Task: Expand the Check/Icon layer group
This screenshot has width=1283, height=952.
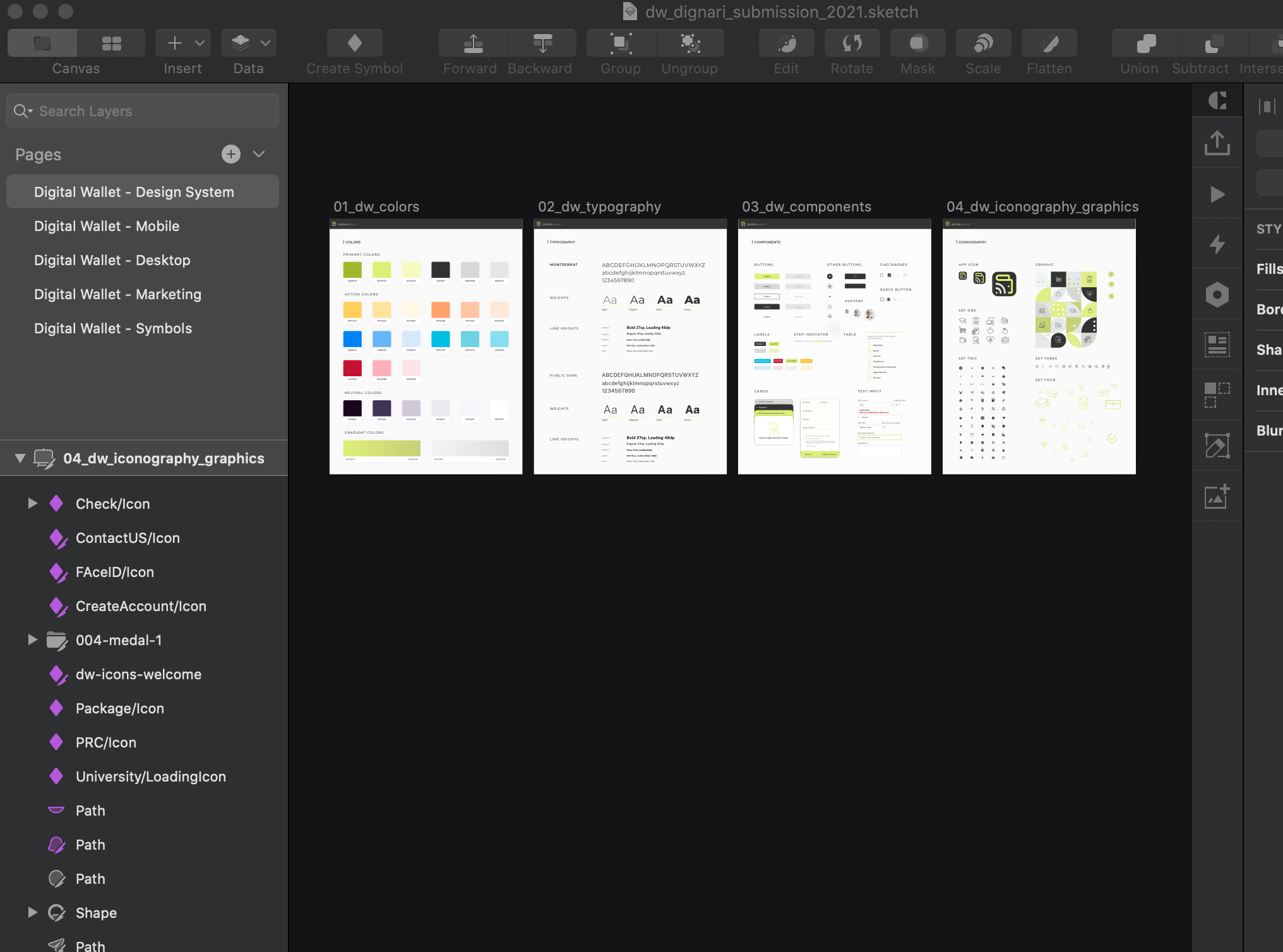Action: [x=31, y=504]
